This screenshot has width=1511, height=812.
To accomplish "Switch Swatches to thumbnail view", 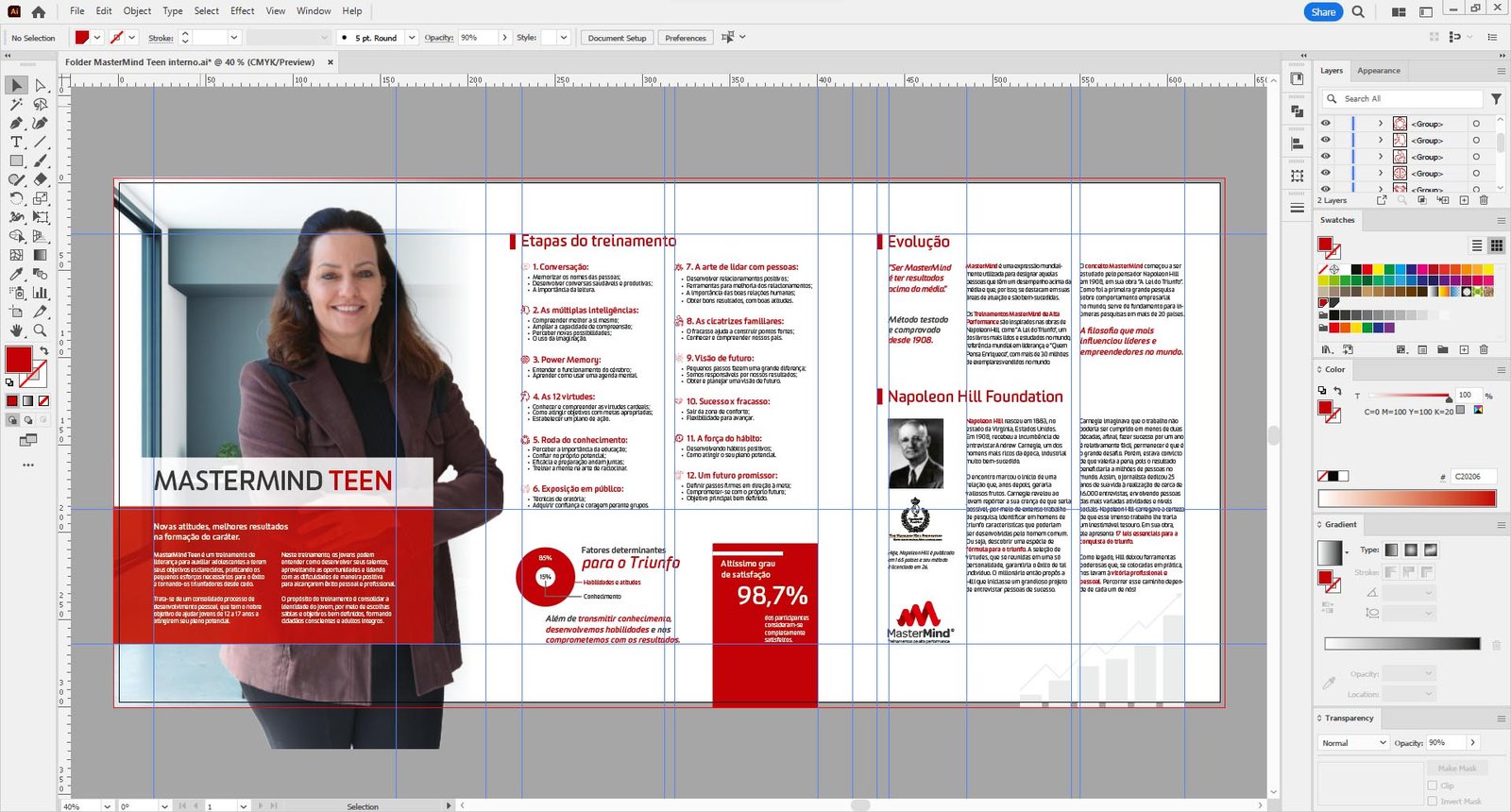I will point(1497,245).
